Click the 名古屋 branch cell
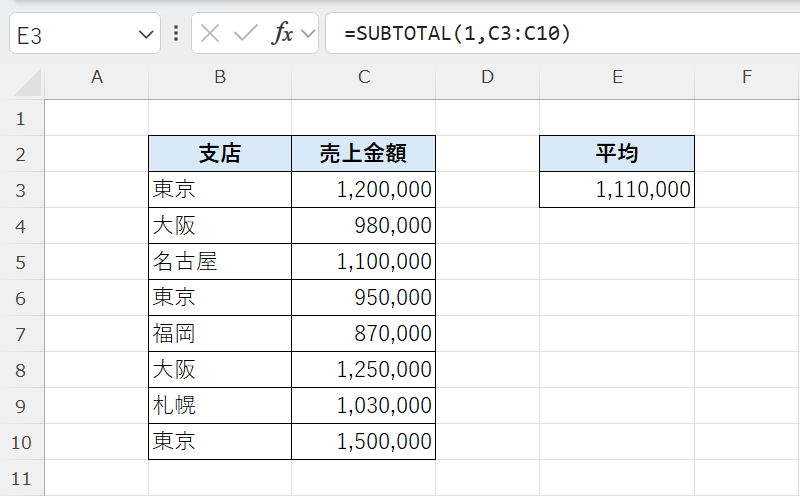 click(x=220, y=262)
